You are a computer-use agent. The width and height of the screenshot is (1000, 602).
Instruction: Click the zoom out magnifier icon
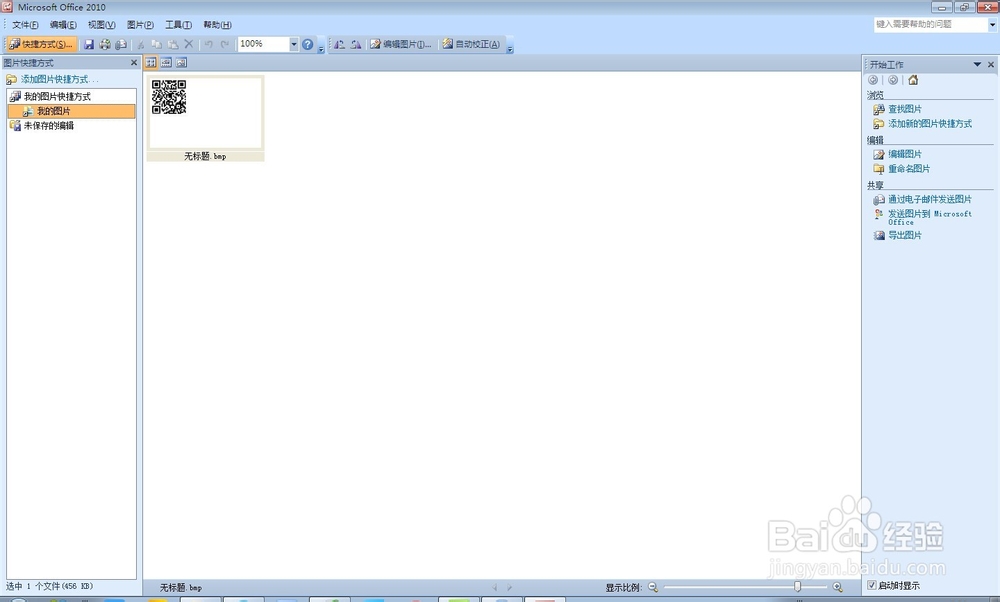click(x=652, y=587)
